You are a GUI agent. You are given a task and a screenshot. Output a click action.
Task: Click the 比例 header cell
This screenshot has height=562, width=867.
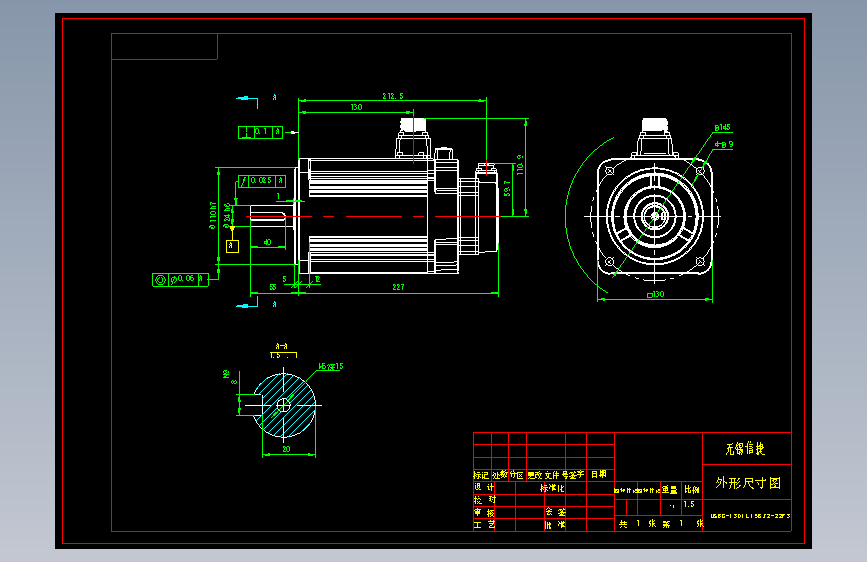tap(692, 490)
